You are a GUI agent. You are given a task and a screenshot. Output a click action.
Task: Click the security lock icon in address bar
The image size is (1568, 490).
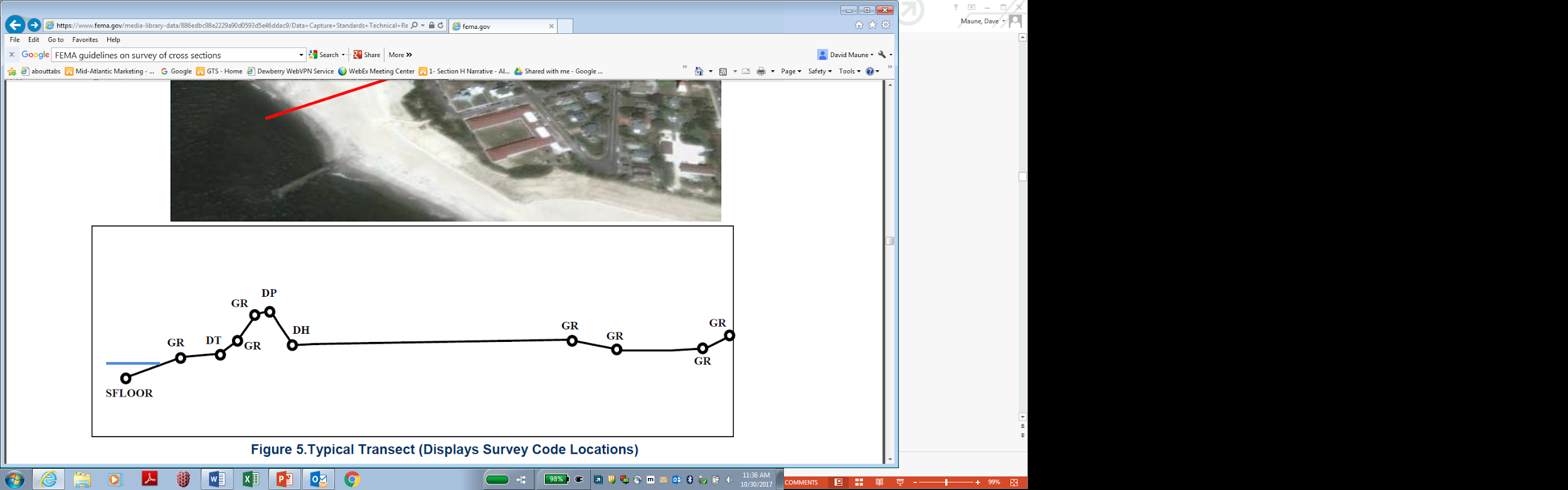point(432,26)
